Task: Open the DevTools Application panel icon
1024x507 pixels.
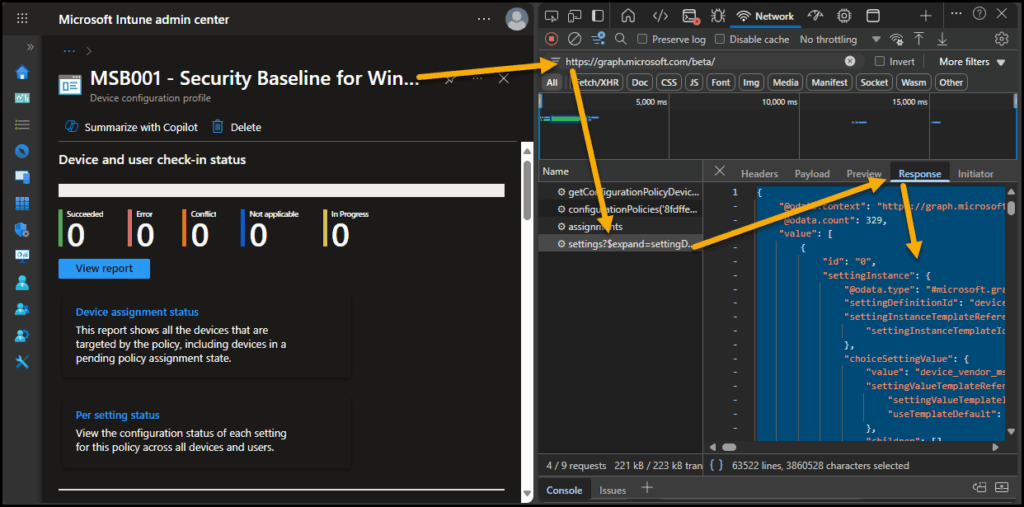Action: tap(873, 16)
